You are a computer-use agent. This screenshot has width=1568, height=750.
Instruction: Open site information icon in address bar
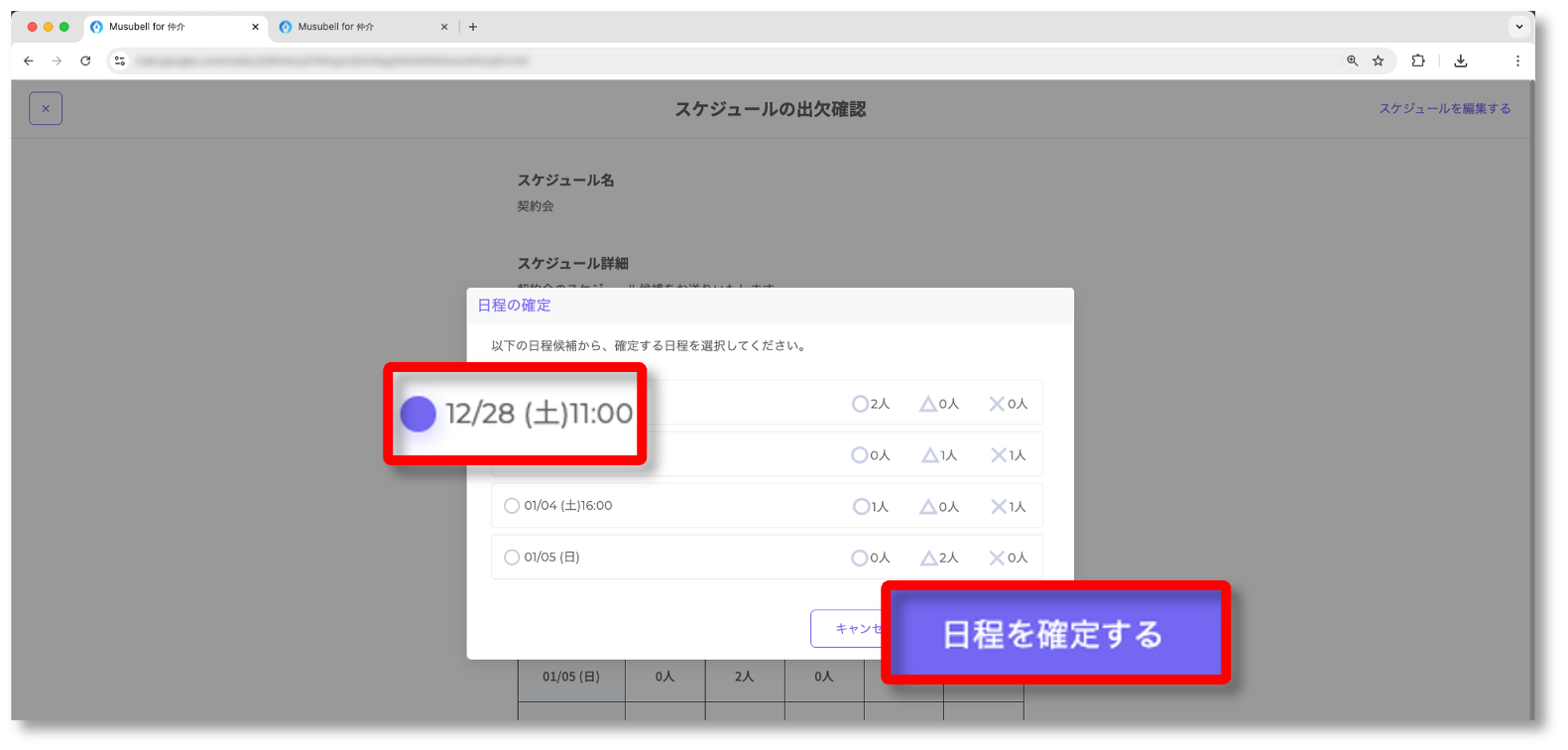point(120,61)
